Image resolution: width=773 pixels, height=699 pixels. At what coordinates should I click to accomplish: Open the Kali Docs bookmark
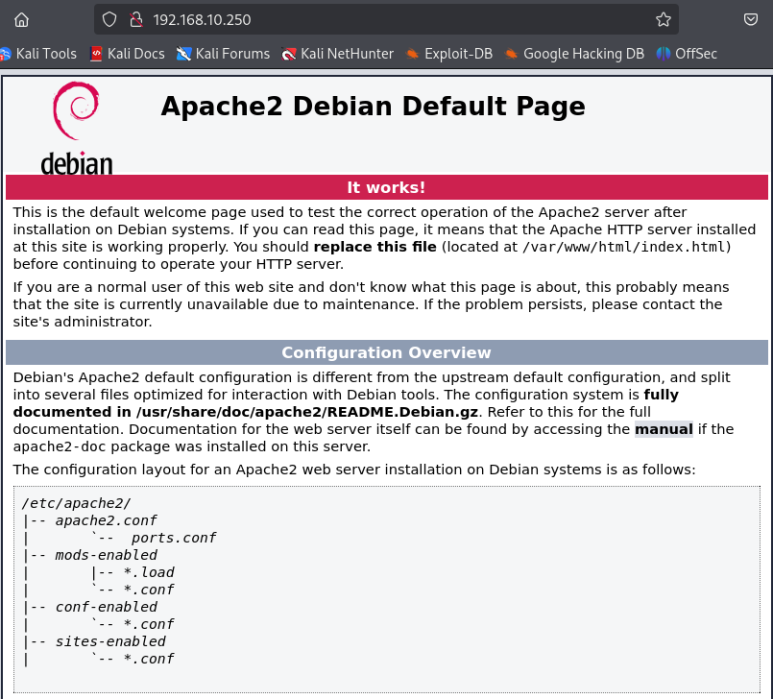click(128, 53)
